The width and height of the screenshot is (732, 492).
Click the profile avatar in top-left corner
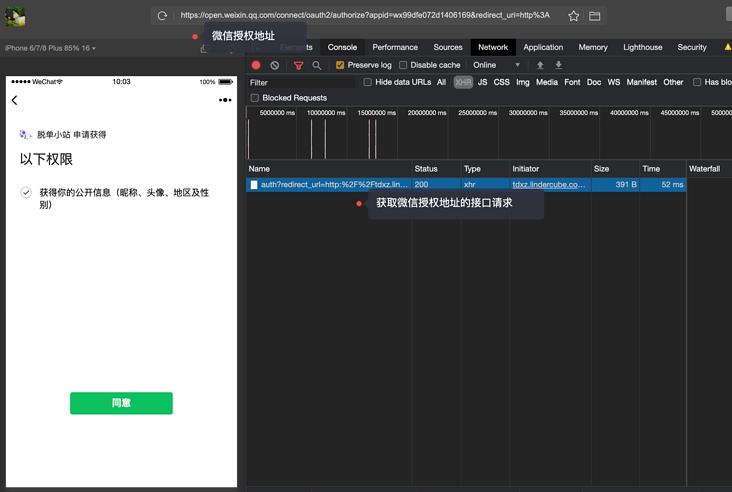click(x=15, y=17)
